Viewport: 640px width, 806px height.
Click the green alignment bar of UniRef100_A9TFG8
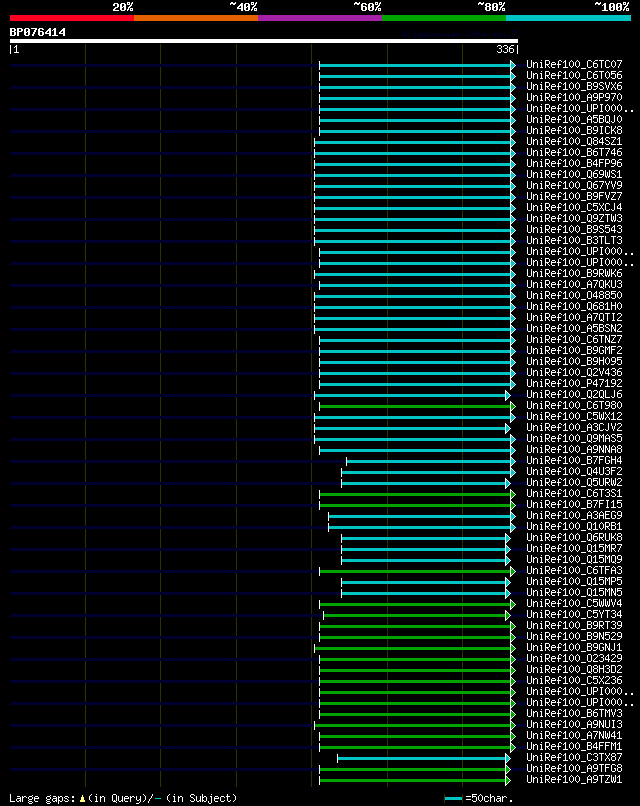pyautogui.click(x=413, y=770)
